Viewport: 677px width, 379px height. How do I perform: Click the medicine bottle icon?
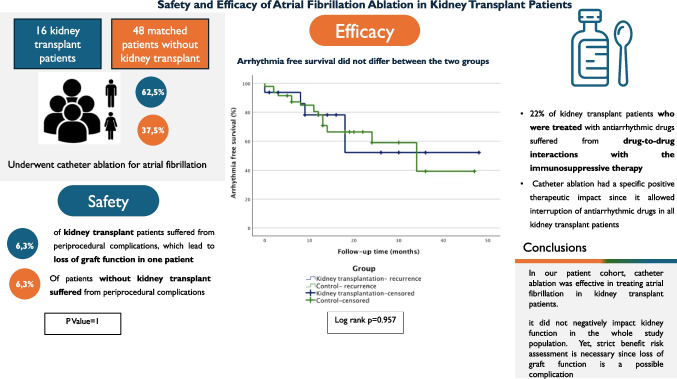click(590, 48)
